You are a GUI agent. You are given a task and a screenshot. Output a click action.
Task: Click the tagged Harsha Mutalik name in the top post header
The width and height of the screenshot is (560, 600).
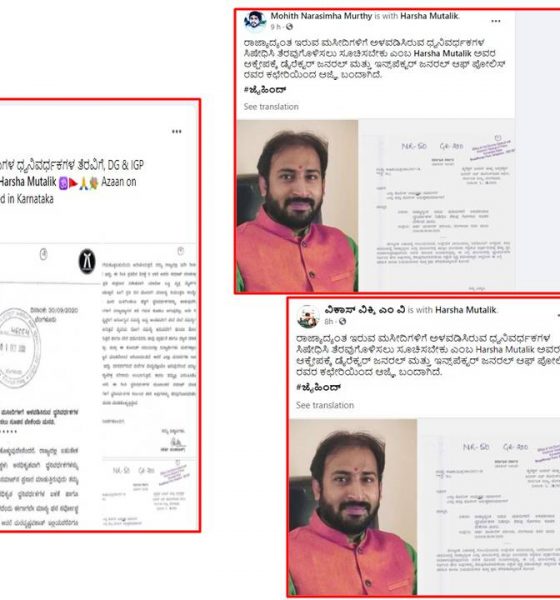point(429,16)
